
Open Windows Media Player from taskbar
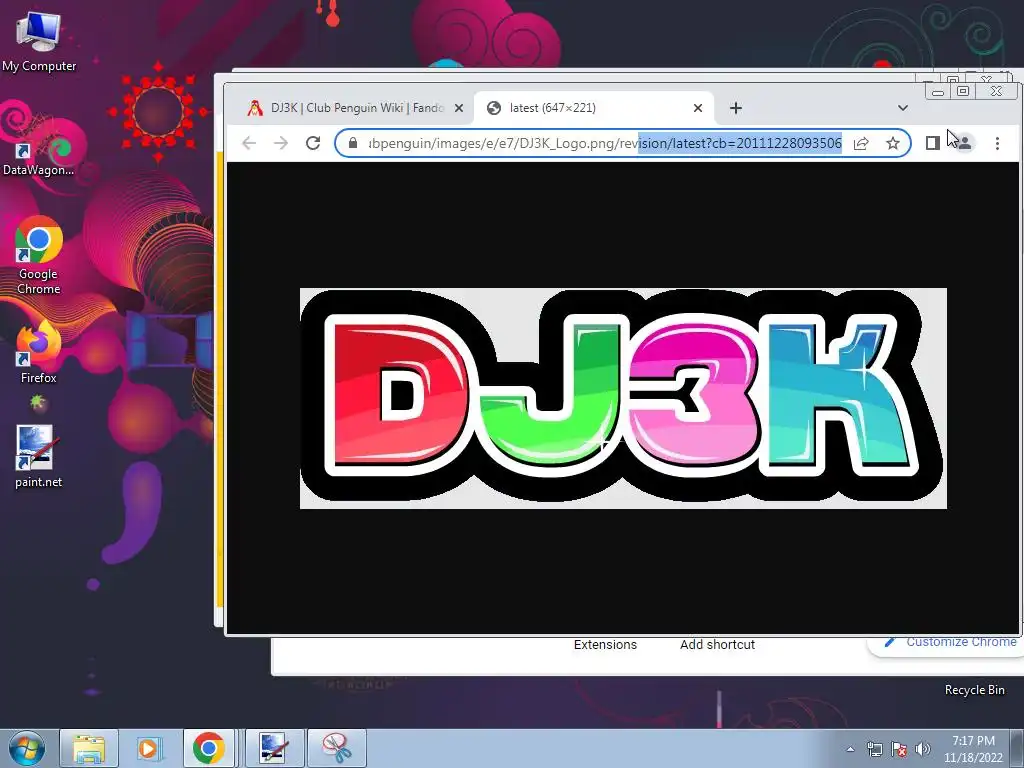148,748
